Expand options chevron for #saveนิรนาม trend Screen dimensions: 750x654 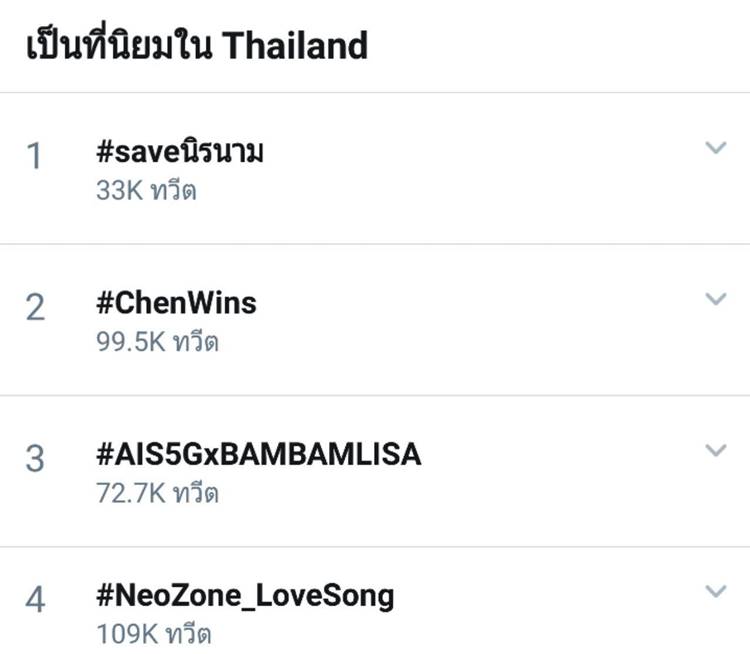pos(715,149)
